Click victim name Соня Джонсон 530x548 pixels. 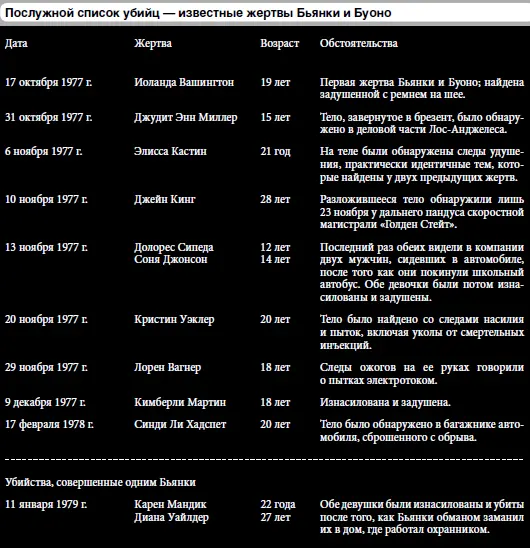click(171, 259)
